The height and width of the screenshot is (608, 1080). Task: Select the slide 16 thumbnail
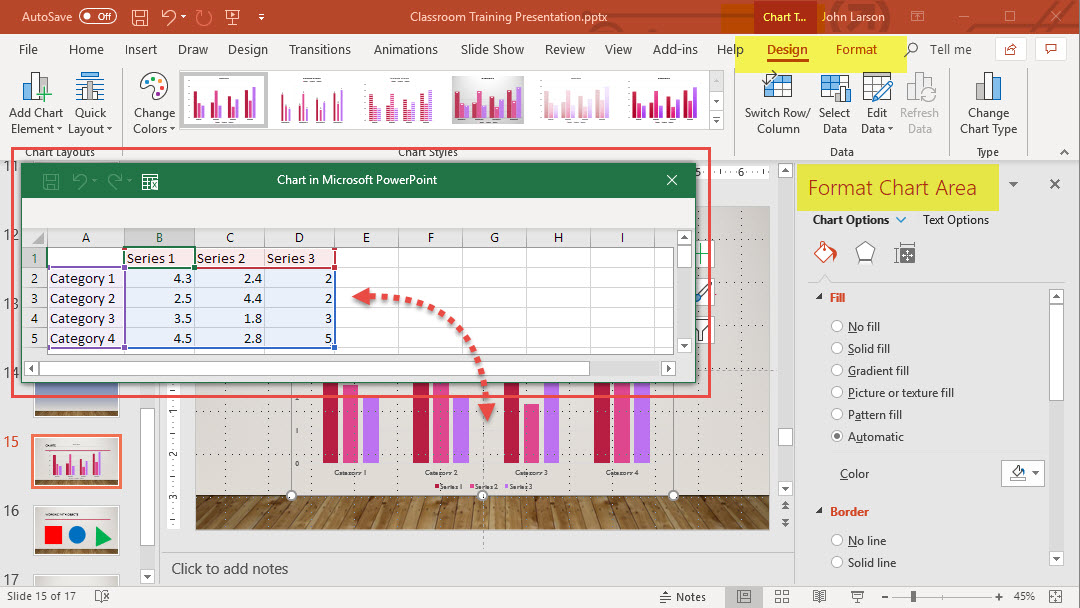point(76,530)
